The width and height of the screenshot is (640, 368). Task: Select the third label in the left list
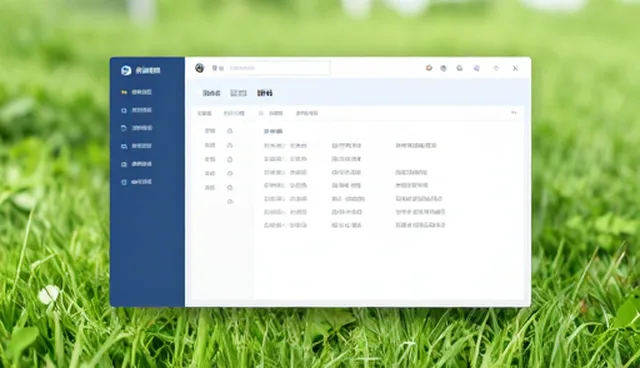(x=210, y=160)
